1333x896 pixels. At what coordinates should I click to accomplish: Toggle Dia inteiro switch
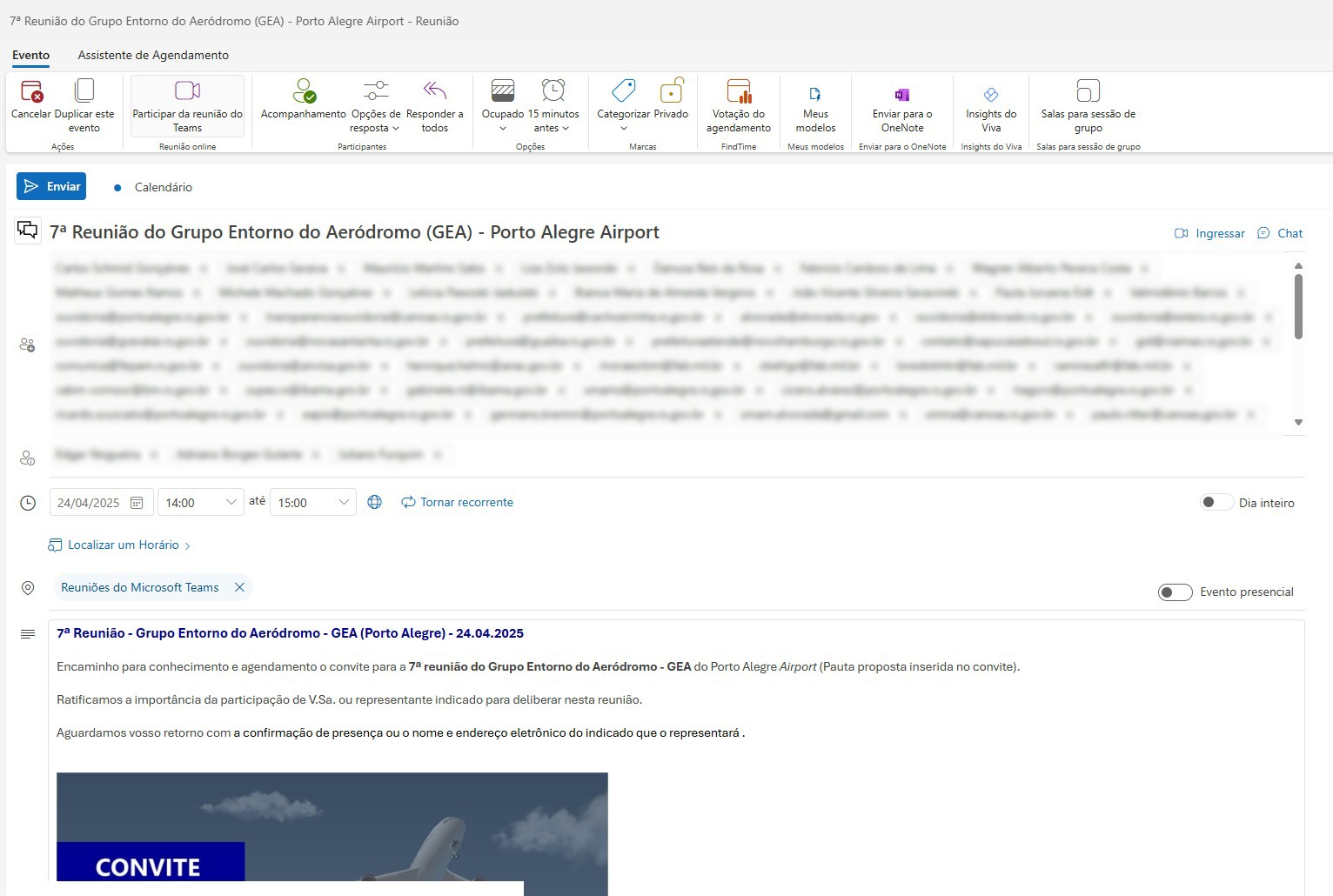click(1216, 502)
